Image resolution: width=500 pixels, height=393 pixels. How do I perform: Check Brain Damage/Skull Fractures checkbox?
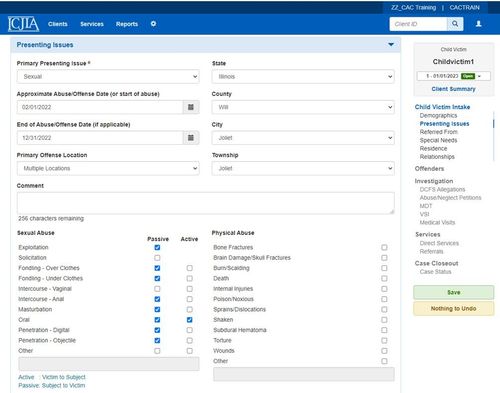tap(384, 258)
